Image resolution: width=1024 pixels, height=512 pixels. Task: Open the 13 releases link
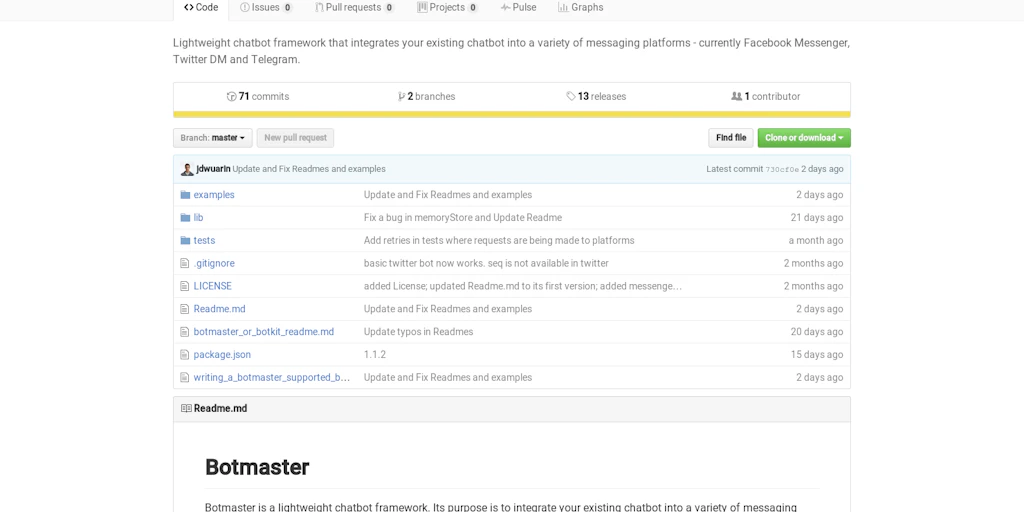pyautogui.click(x=596, y=97)
